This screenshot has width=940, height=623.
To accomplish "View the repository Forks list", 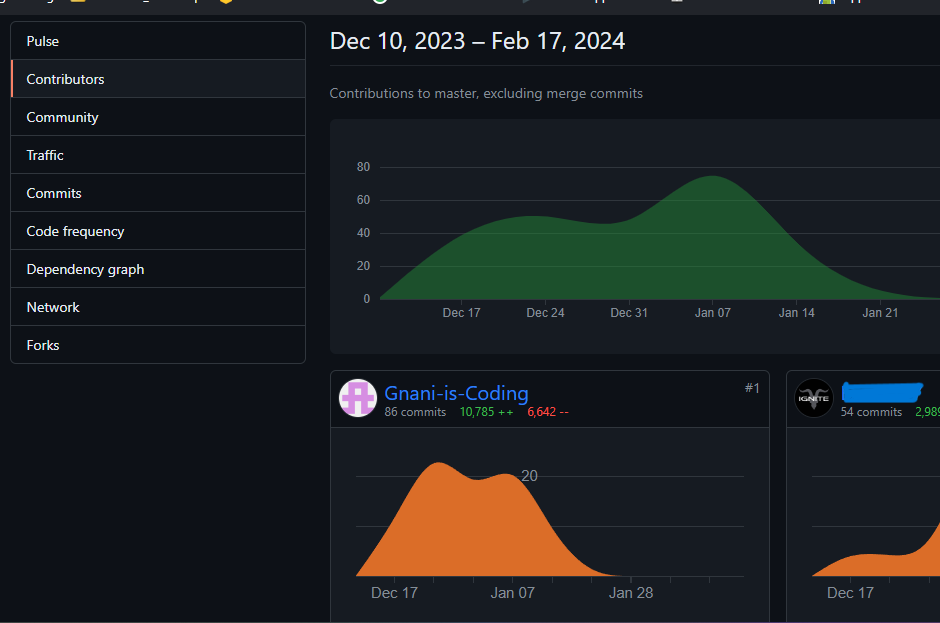I will [x=43, y=345].
